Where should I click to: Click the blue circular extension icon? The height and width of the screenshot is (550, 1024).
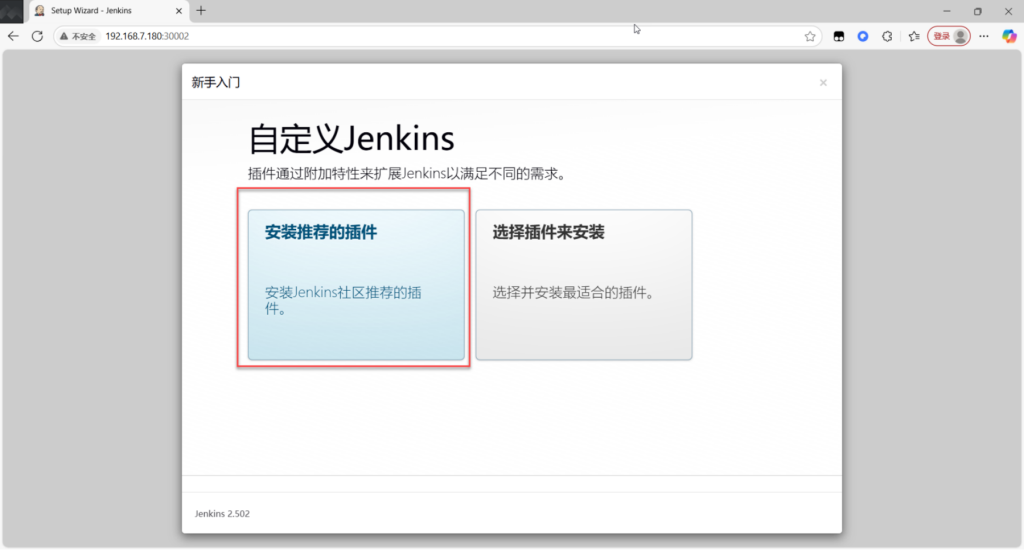(x=863, y=36)
